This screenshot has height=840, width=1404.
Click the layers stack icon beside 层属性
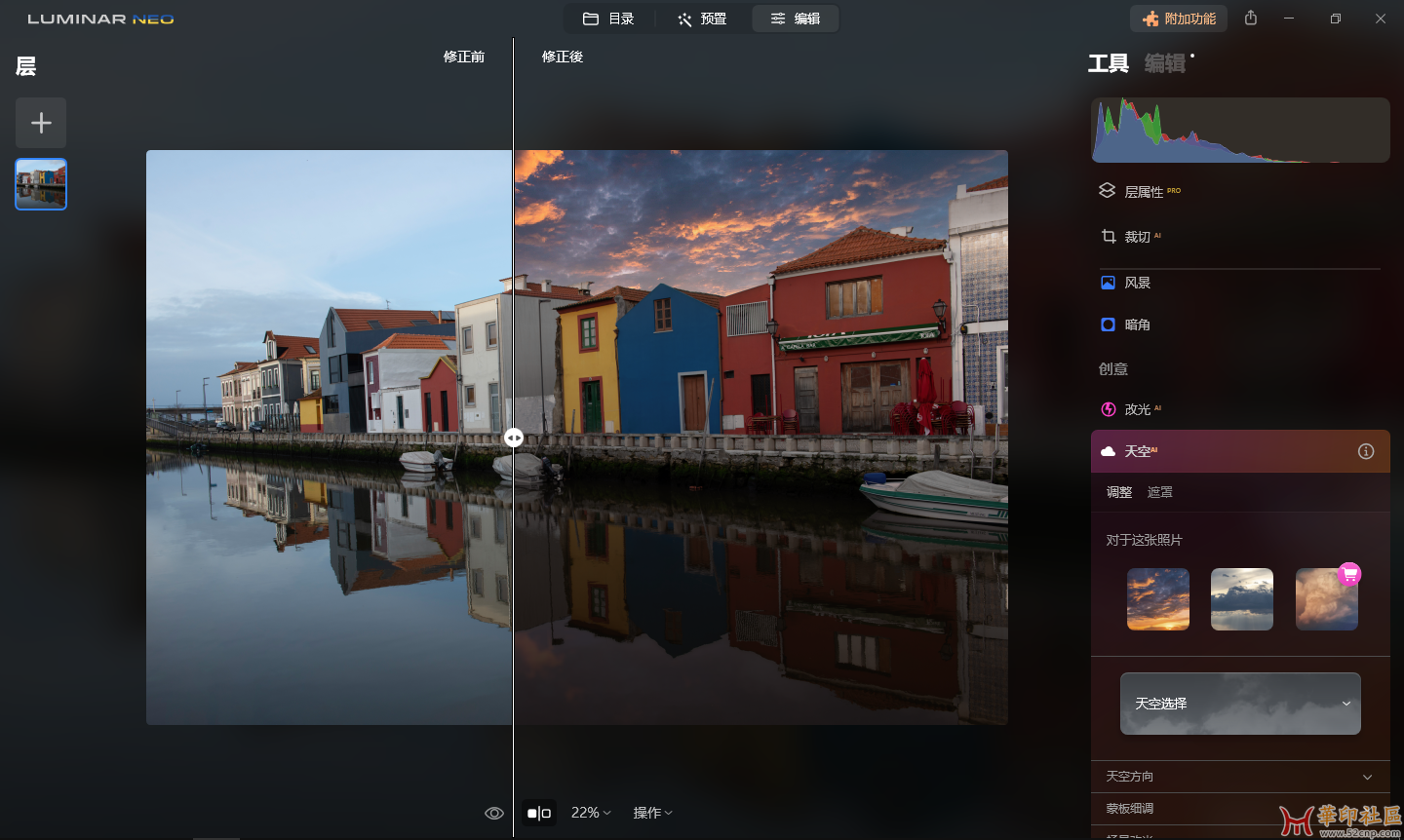tap(1107, 191)
